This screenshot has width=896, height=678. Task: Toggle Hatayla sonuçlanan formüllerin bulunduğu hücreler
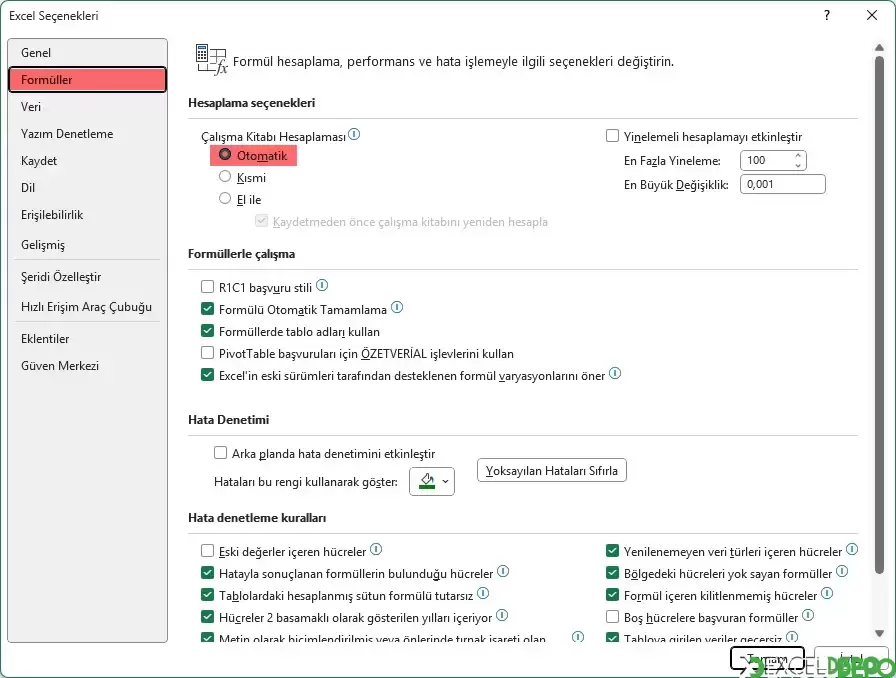(207, 573)
